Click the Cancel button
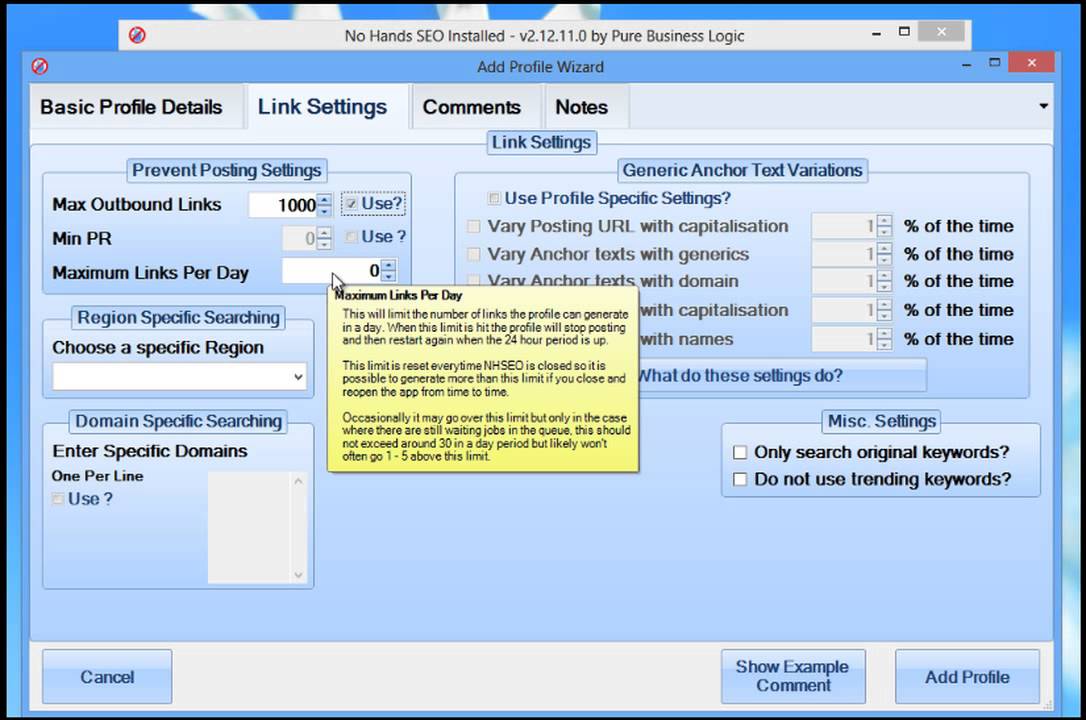The width and height of the screenshot is (1086, 720). [107, 676]
